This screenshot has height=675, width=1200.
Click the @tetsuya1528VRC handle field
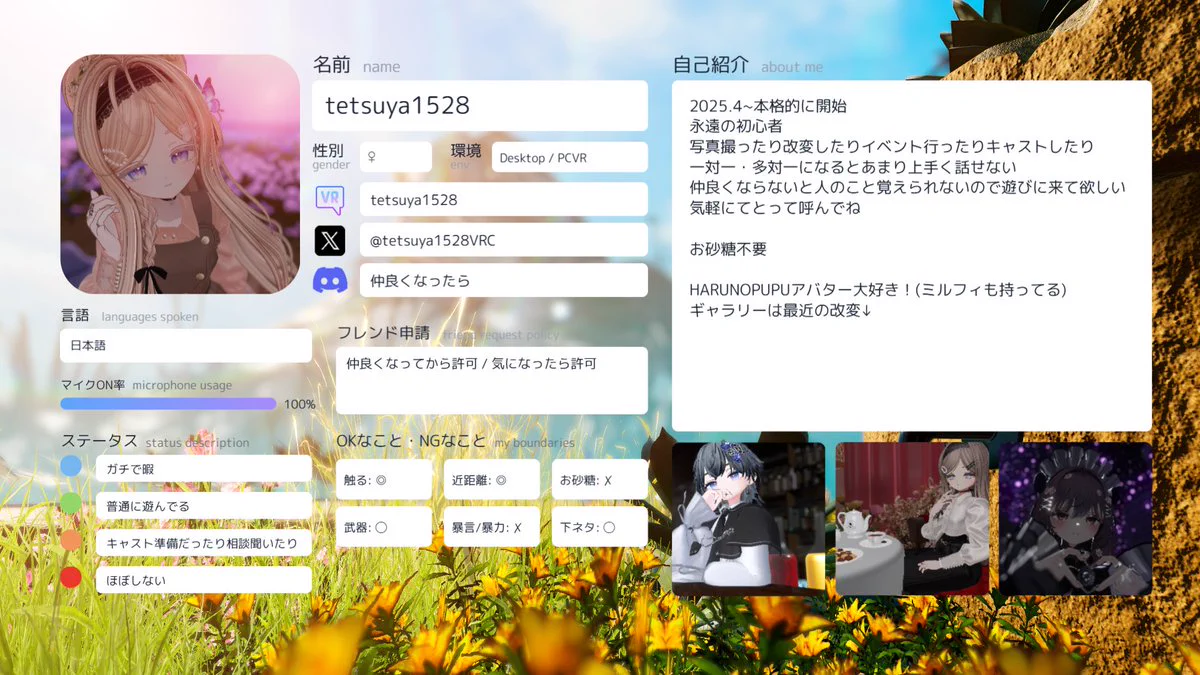pyautogui.click(x=504, y=240)
